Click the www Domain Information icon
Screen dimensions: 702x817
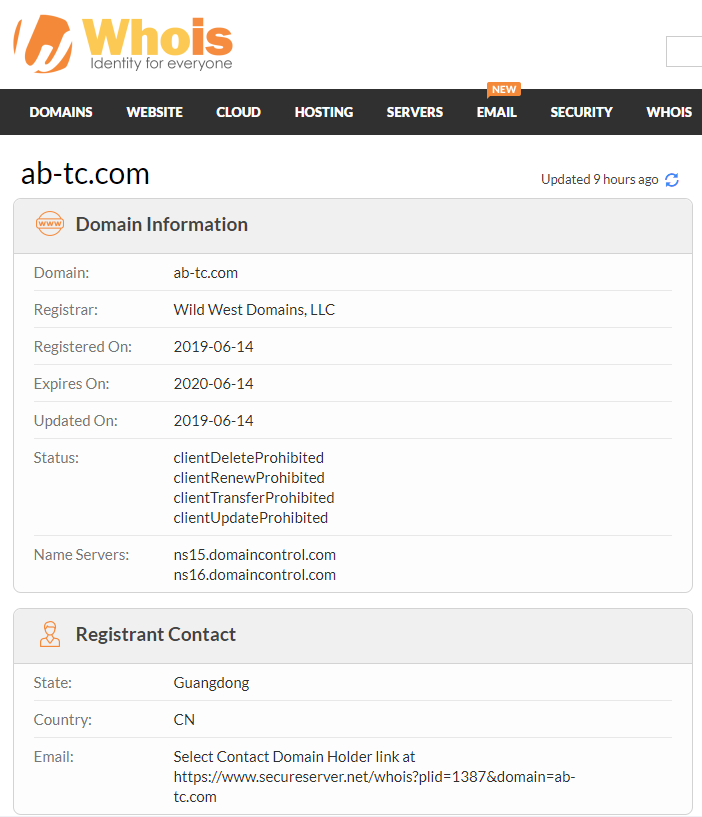tap(50, 224)
